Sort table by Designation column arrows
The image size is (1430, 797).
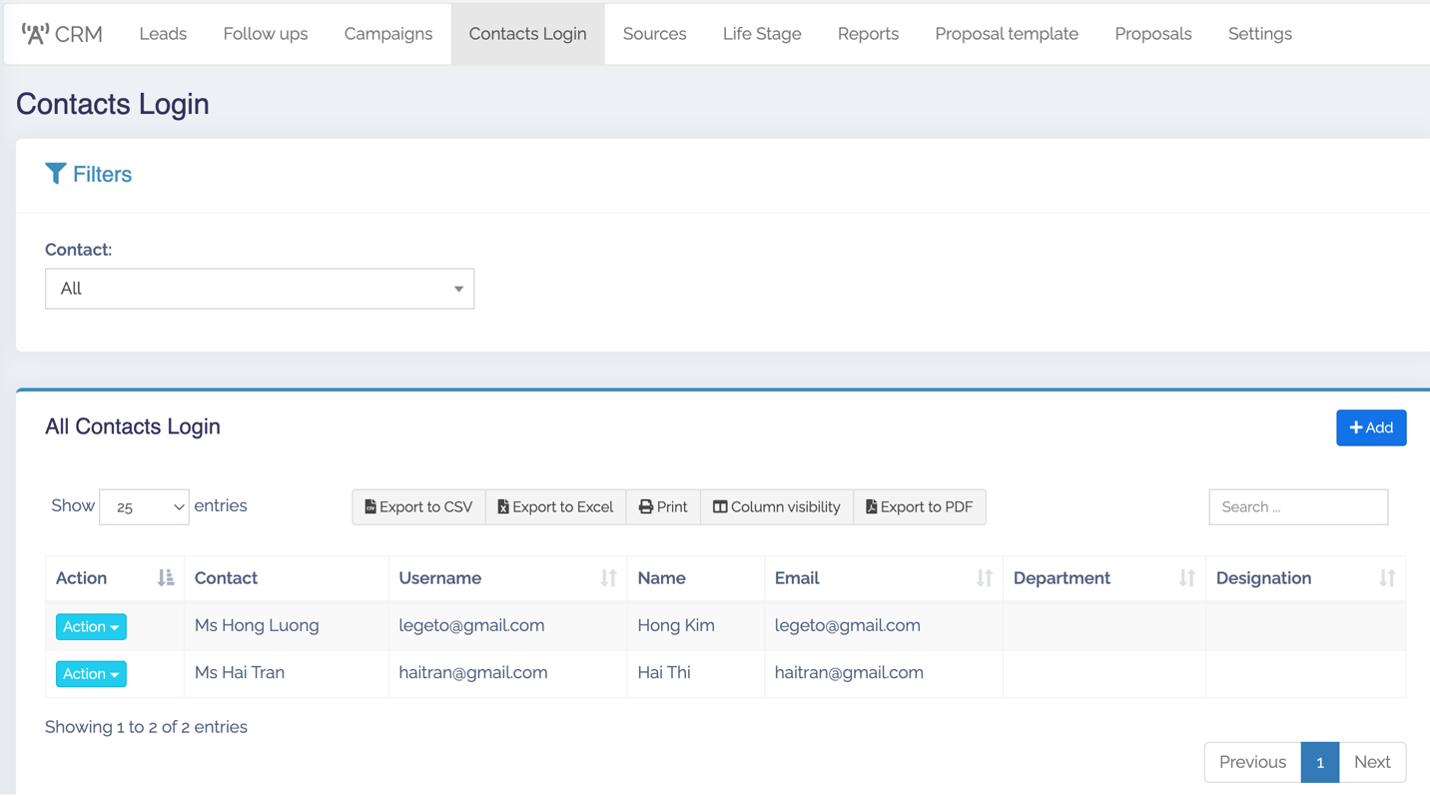pyautogui.click(x=1387, y=578)
